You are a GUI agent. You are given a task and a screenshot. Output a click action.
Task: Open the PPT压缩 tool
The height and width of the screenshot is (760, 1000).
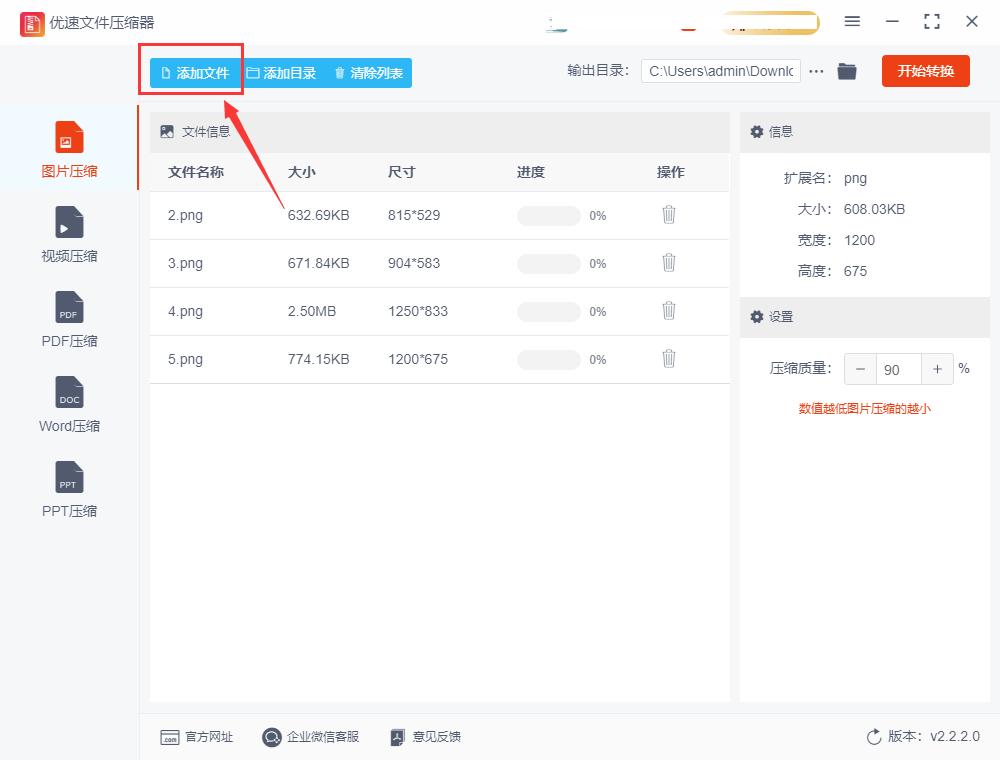(x=68, y=490)
